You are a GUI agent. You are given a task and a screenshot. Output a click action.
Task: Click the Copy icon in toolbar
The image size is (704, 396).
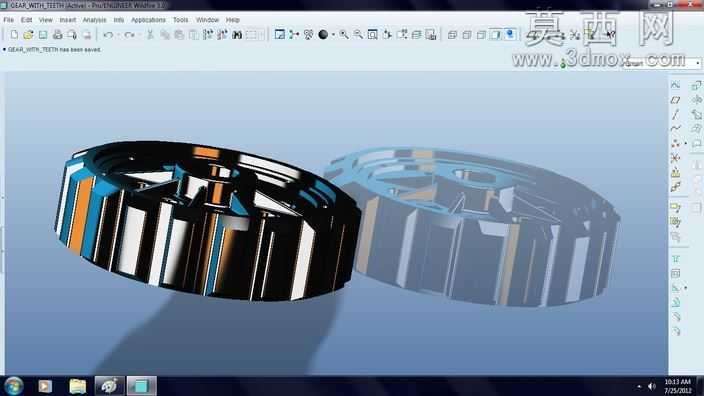[x=165, y=35]
